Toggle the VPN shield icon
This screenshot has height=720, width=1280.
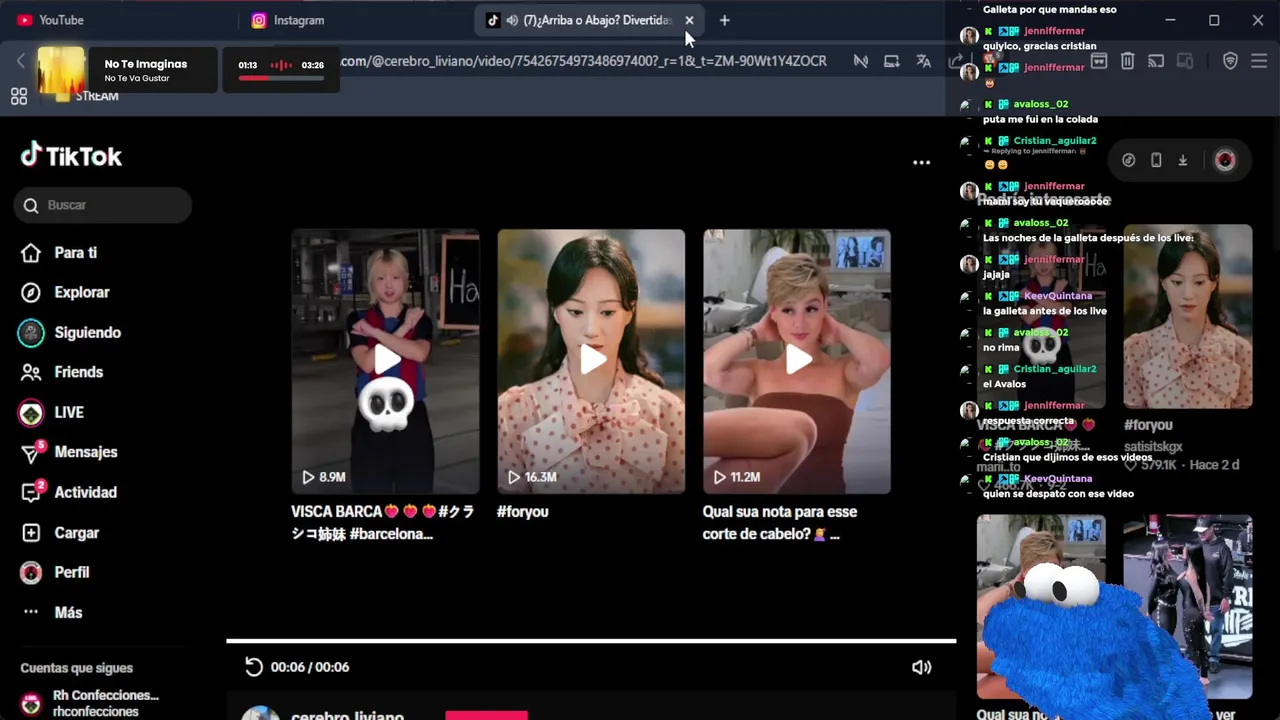tap(1231, 61)
